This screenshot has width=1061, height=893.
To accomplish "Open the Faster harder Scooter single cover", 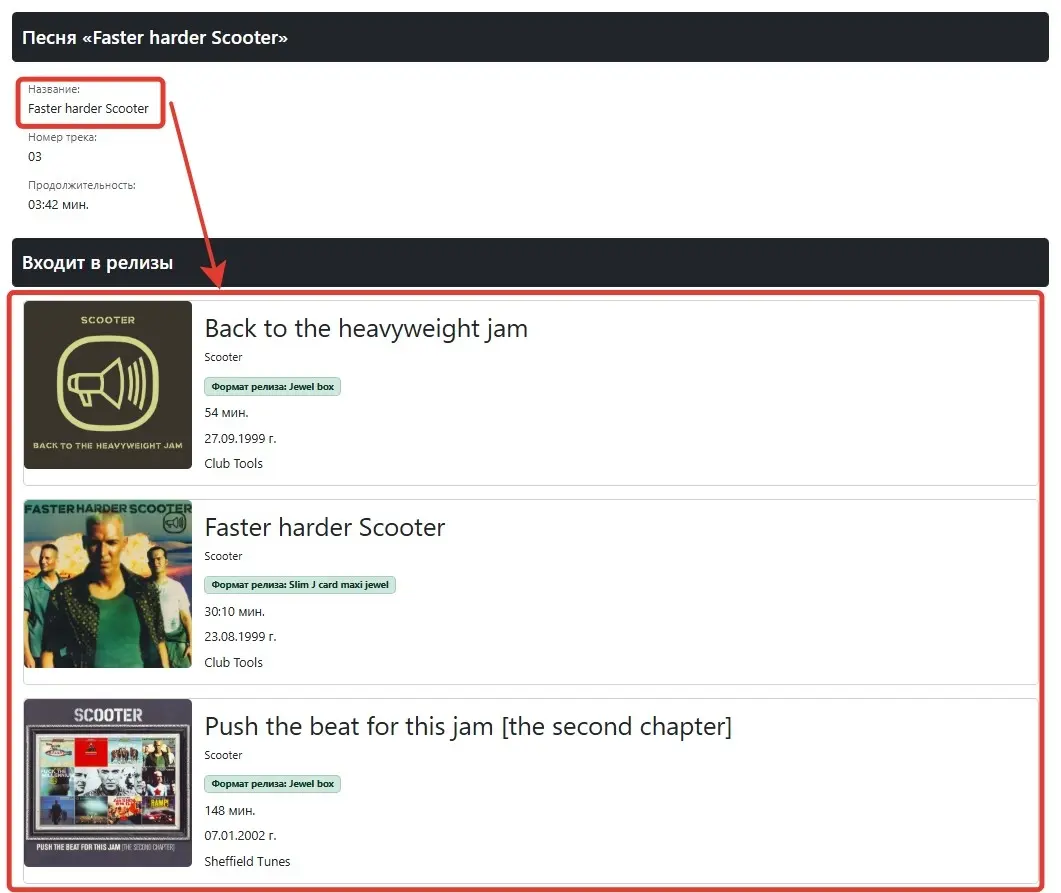I will pos(108,584).
